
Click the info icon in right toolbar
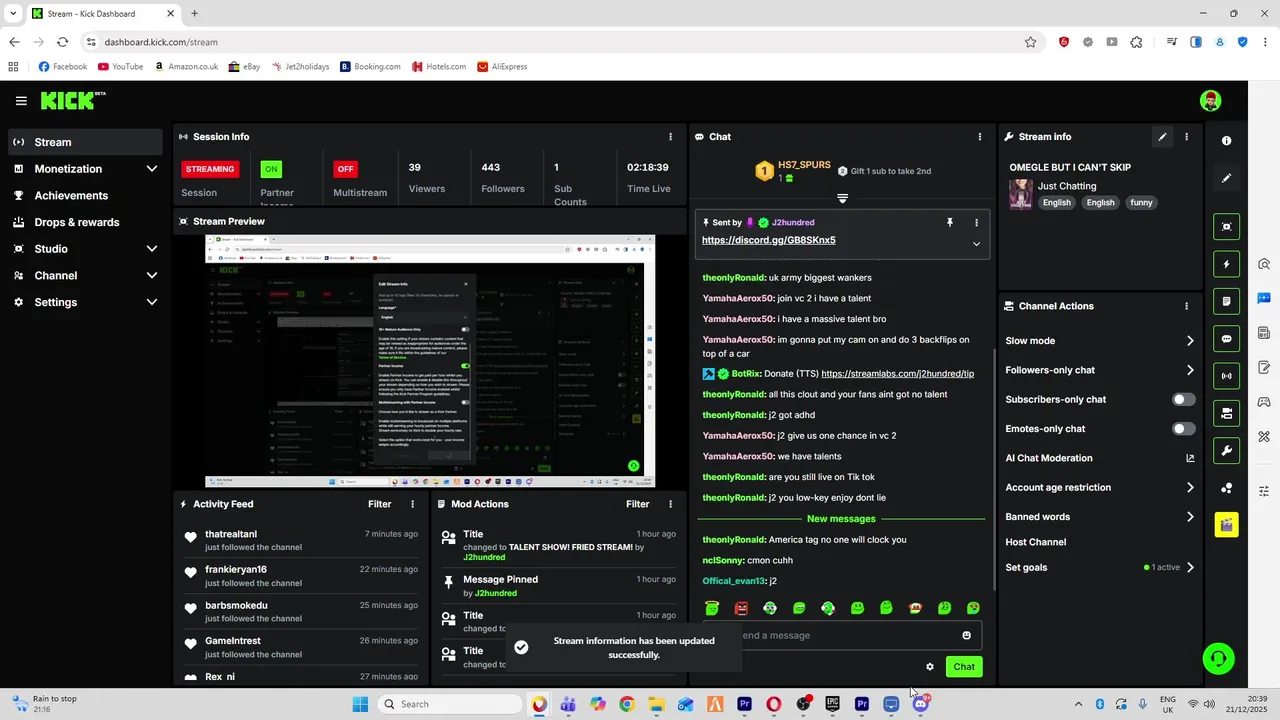[1227, 141]
